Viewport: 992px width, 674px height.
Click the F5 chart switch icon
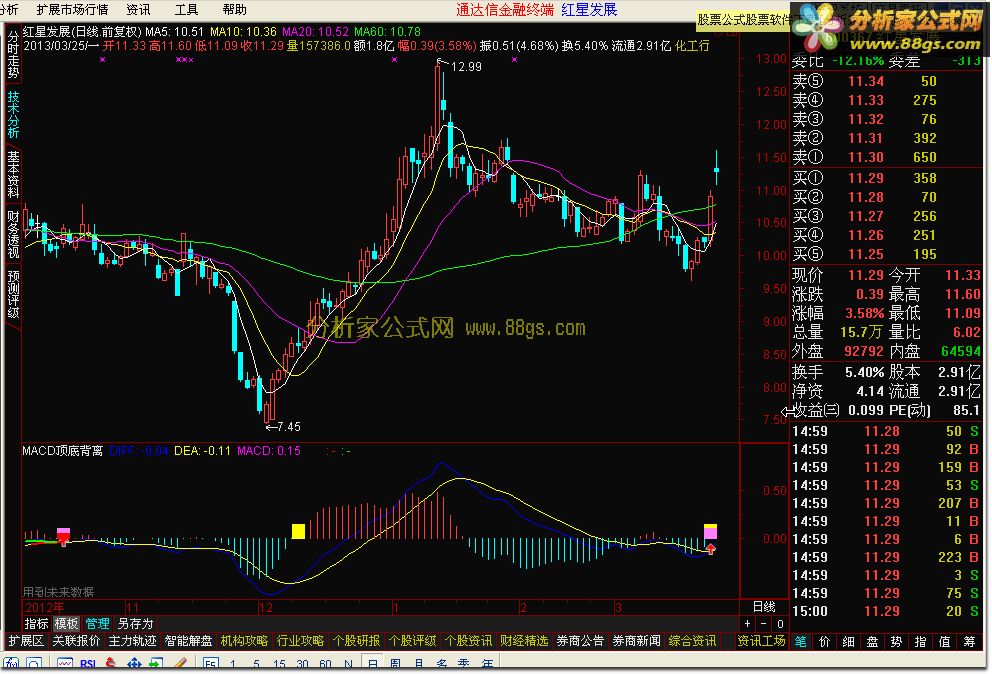point(211,665)
